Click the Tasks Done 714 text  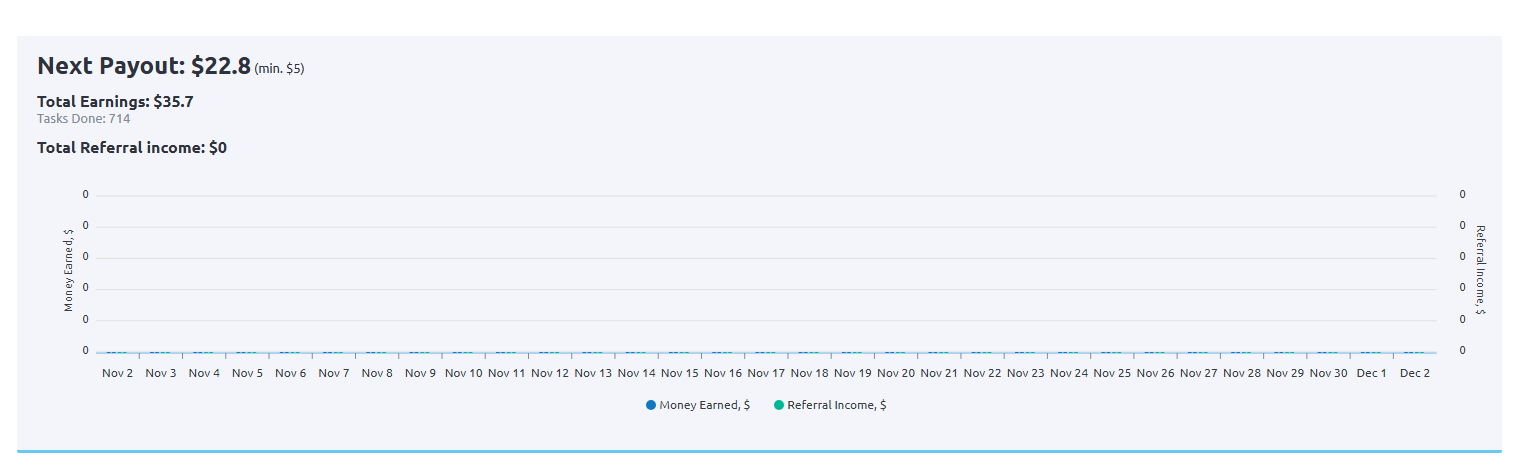click(x=83, y=118)
